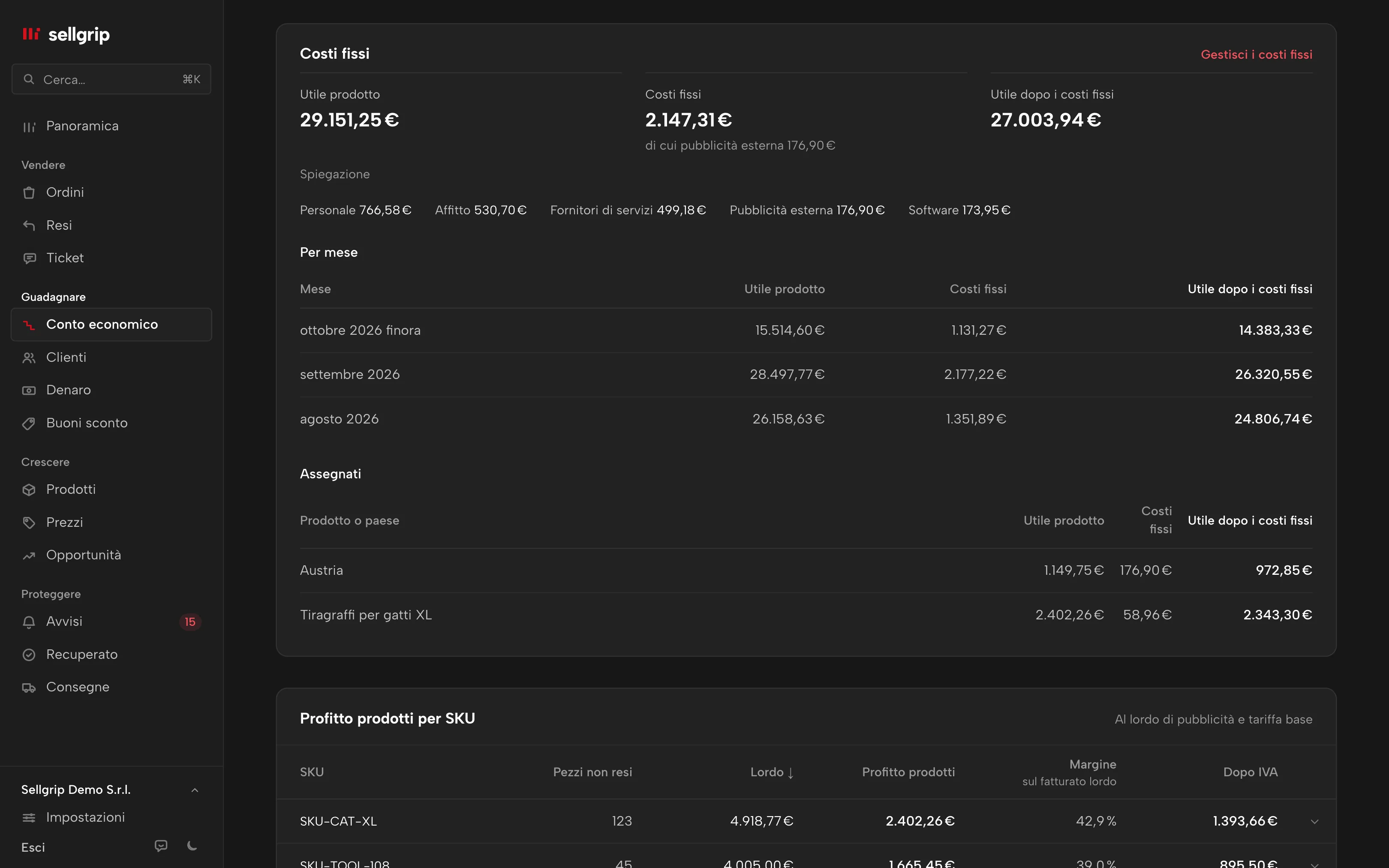
Task: Click the sellgrip logo
Action: coord(66,34)
